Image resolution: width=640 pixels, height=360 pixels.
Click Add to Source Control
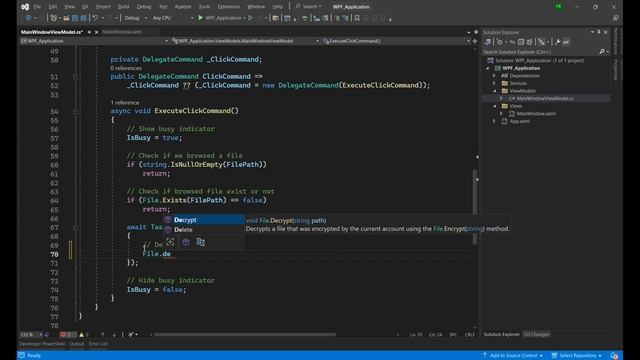tap(513, 356)
